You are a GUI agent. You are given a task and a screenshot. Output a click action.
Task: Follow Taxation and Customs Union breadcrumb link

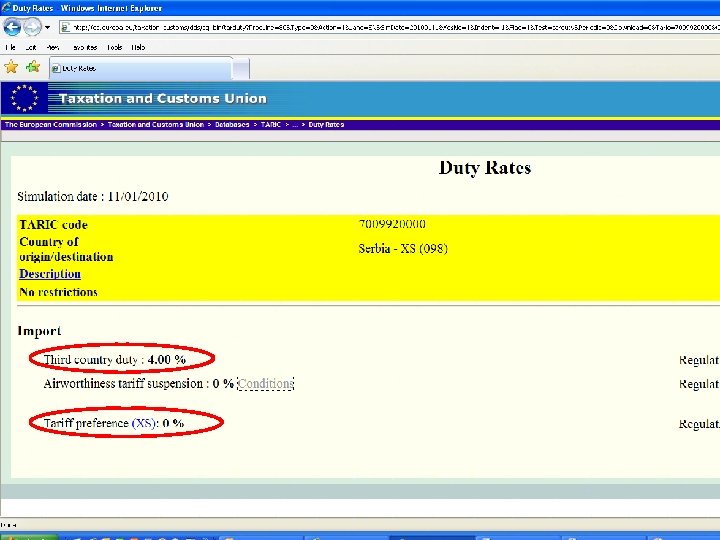[x=156, y=124]
